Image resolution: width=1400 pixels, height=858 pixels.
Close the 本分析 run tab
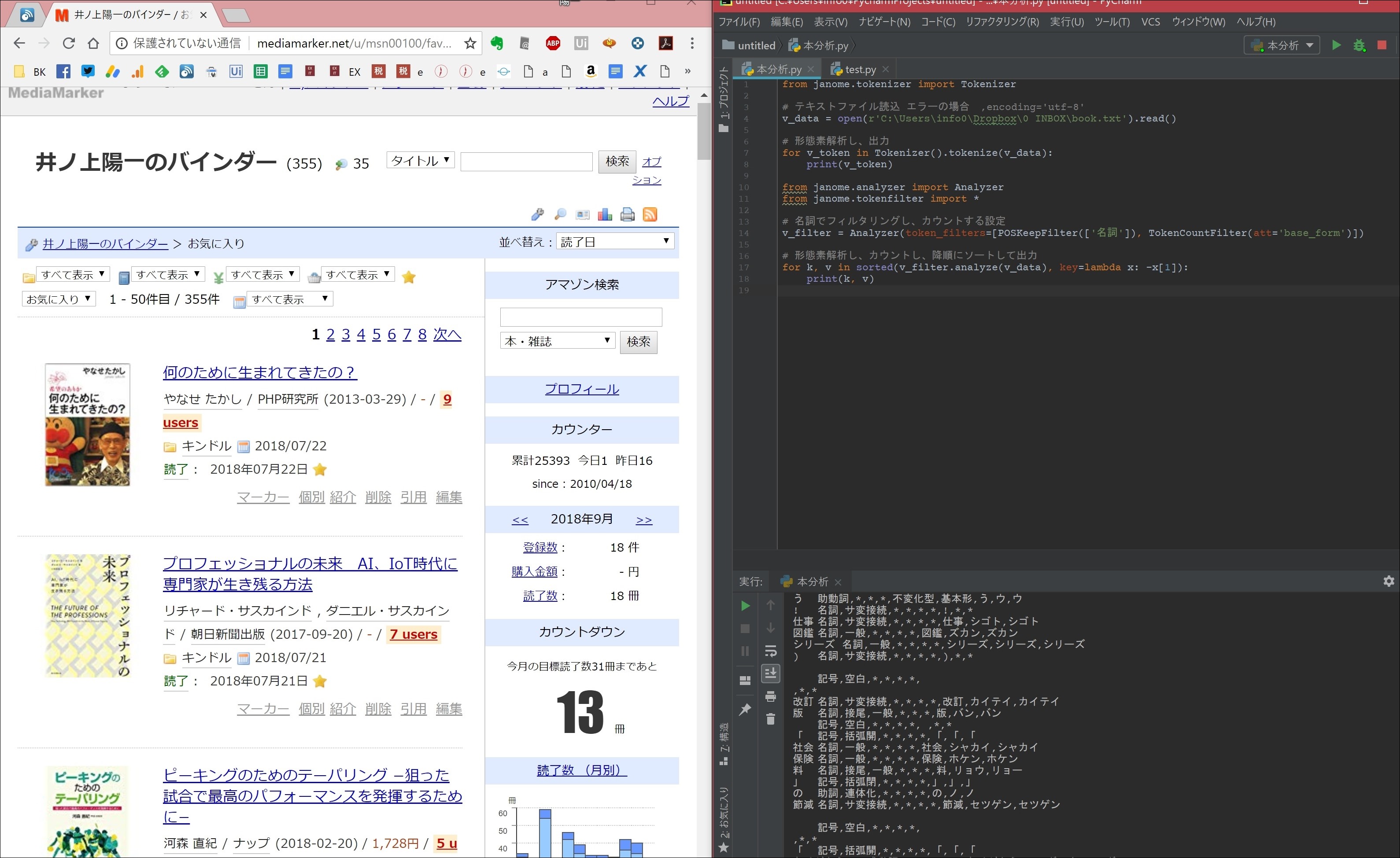coord(838,582)
